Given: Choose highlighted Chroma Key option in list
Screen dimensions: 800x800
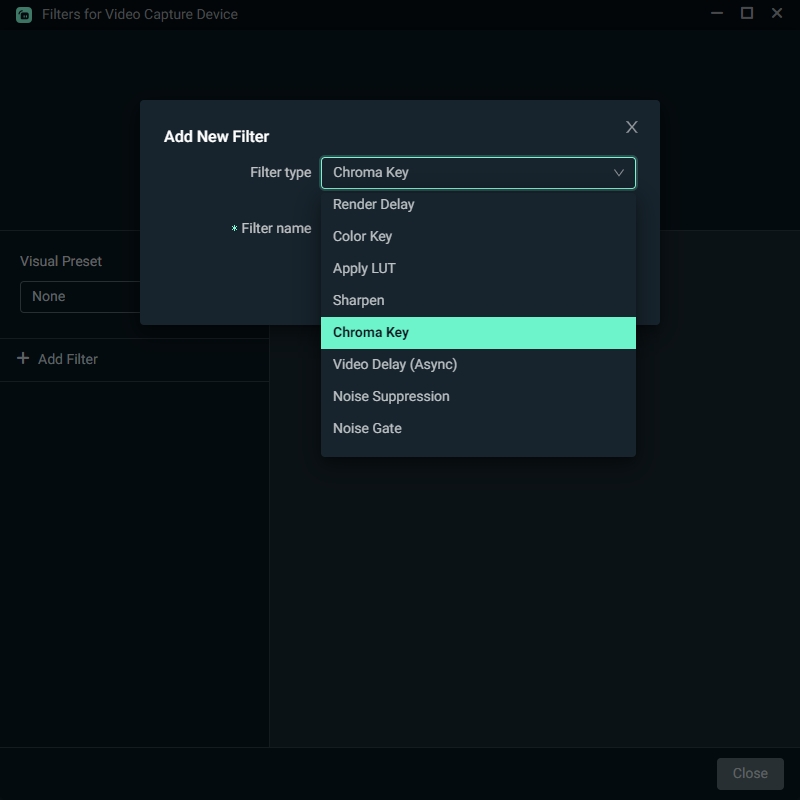Looking at the screenshot, I should (x=478, y=333).
